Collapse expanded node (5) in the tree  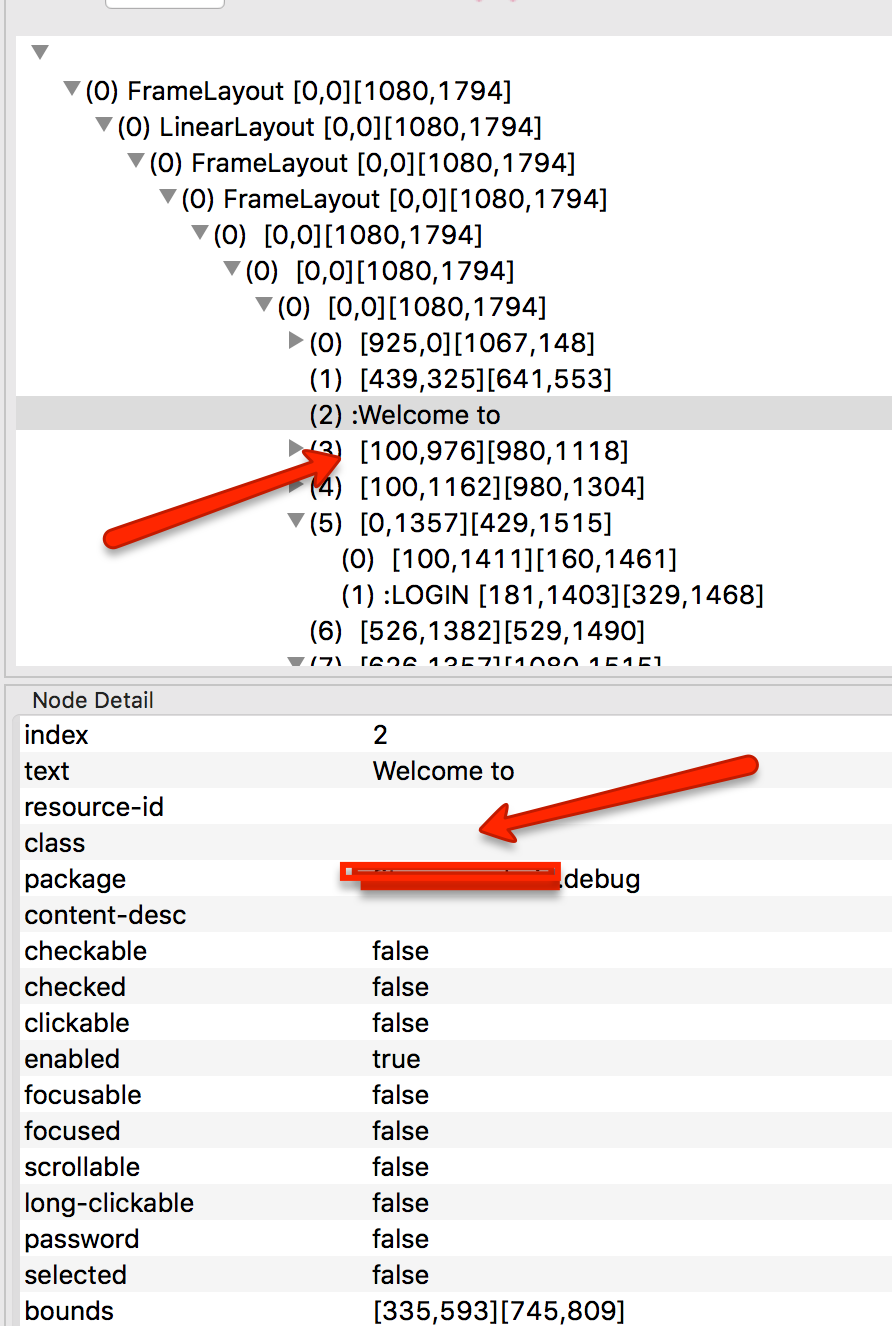click(x=295, y=521)
